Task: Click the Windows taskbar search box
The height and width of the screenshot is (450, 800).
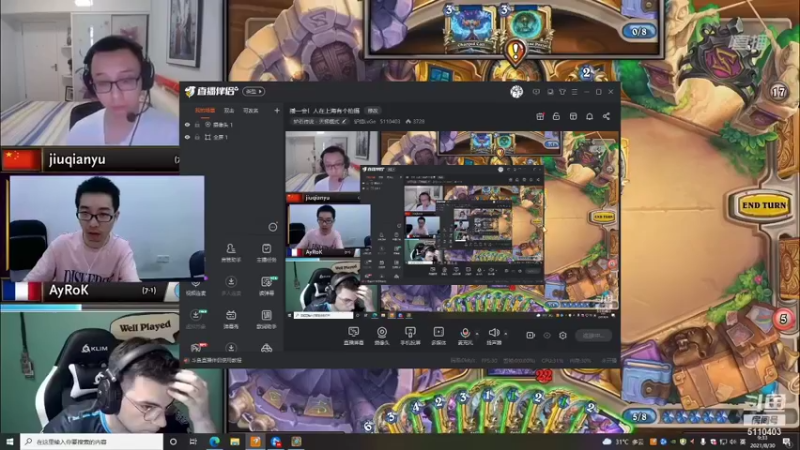Action: (92, 441)
